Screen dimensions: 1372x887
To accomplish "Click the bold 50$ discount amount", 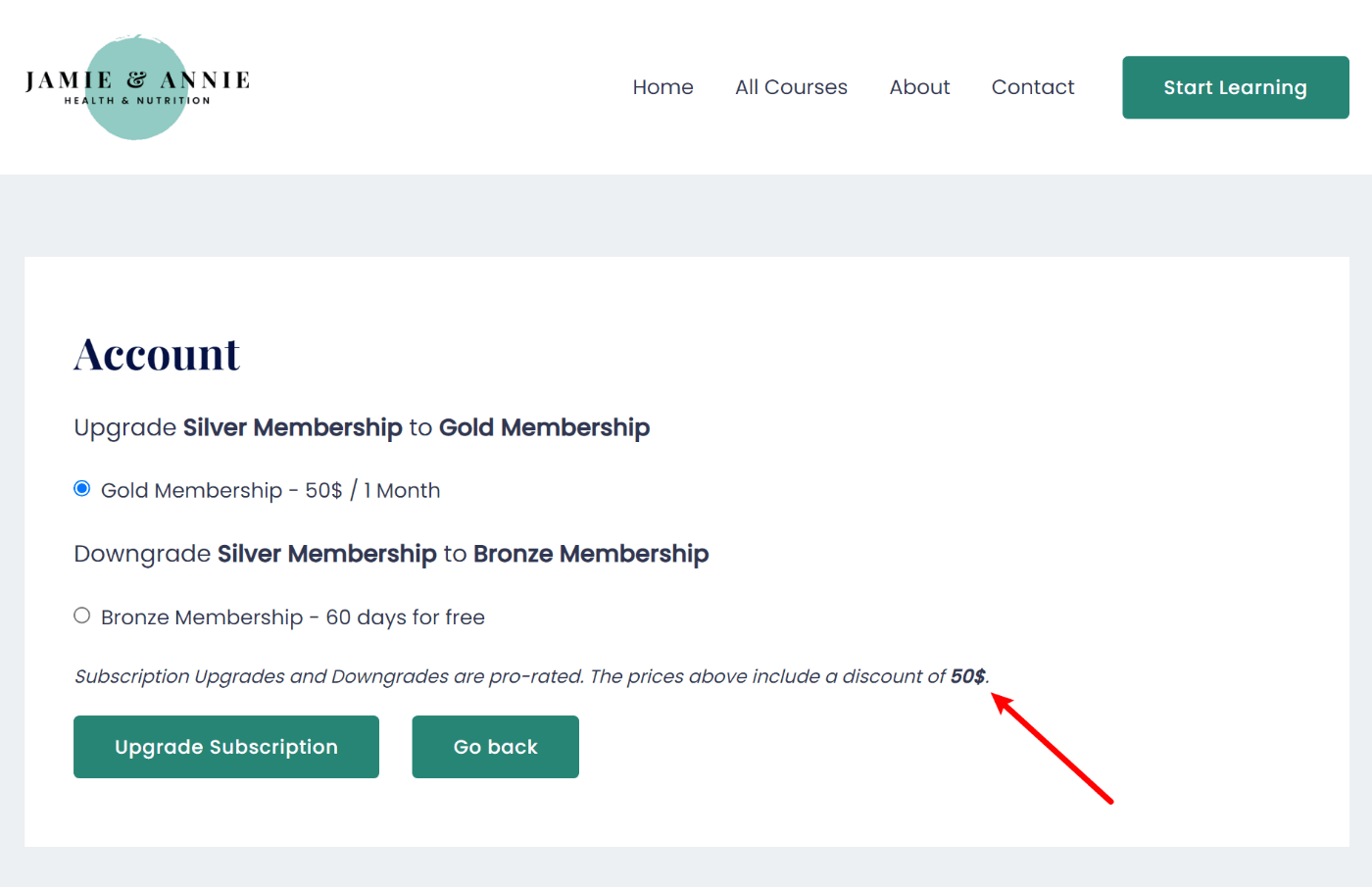I will 967,676.
